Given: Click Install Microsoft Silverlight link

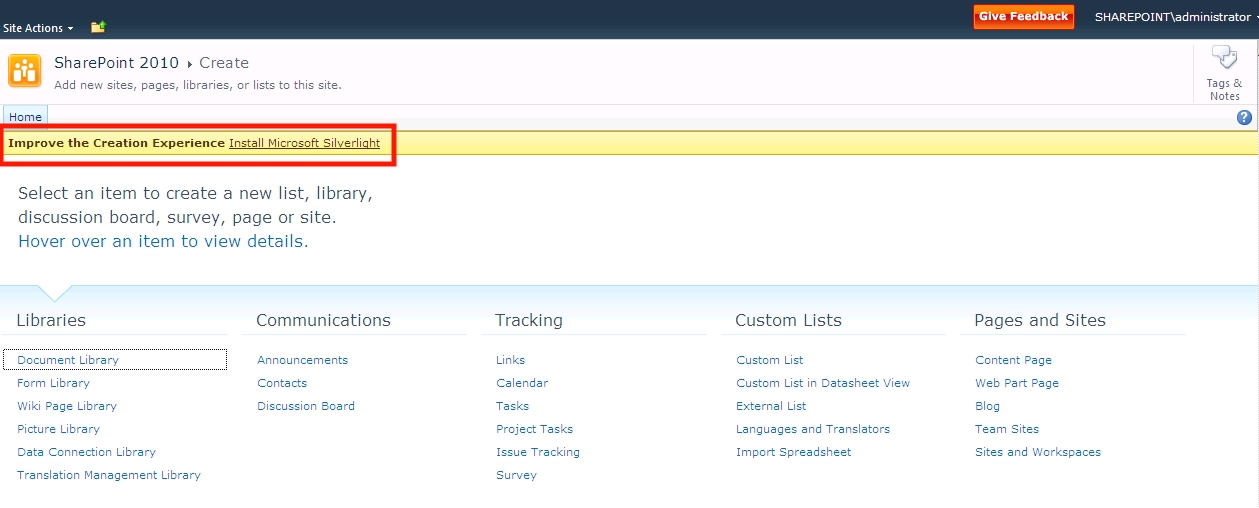Looking at the screenshot, I should pos(304,143).
